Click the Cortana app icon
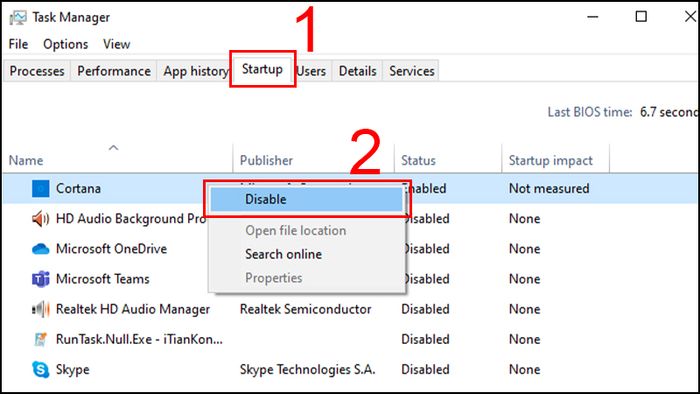700x394 pixels. [41, 189]
